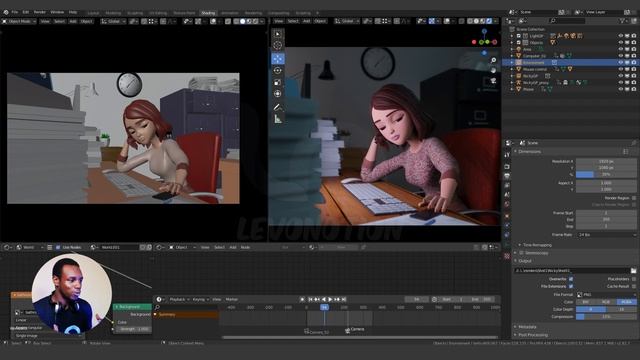Disable rendering for Area light camera icon
The width and height of the screenshot is (640, 360).
(x=633, y=49)
